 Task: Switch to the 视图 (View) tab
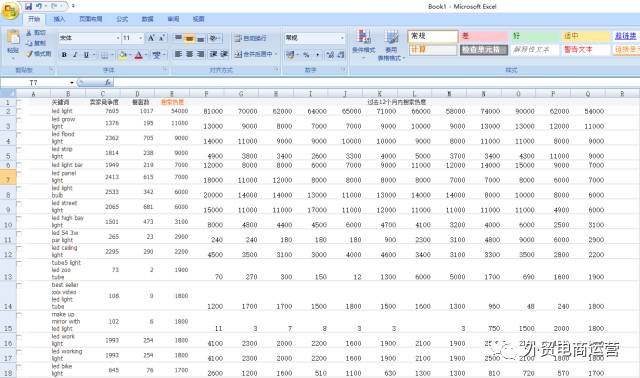(198, 19)
